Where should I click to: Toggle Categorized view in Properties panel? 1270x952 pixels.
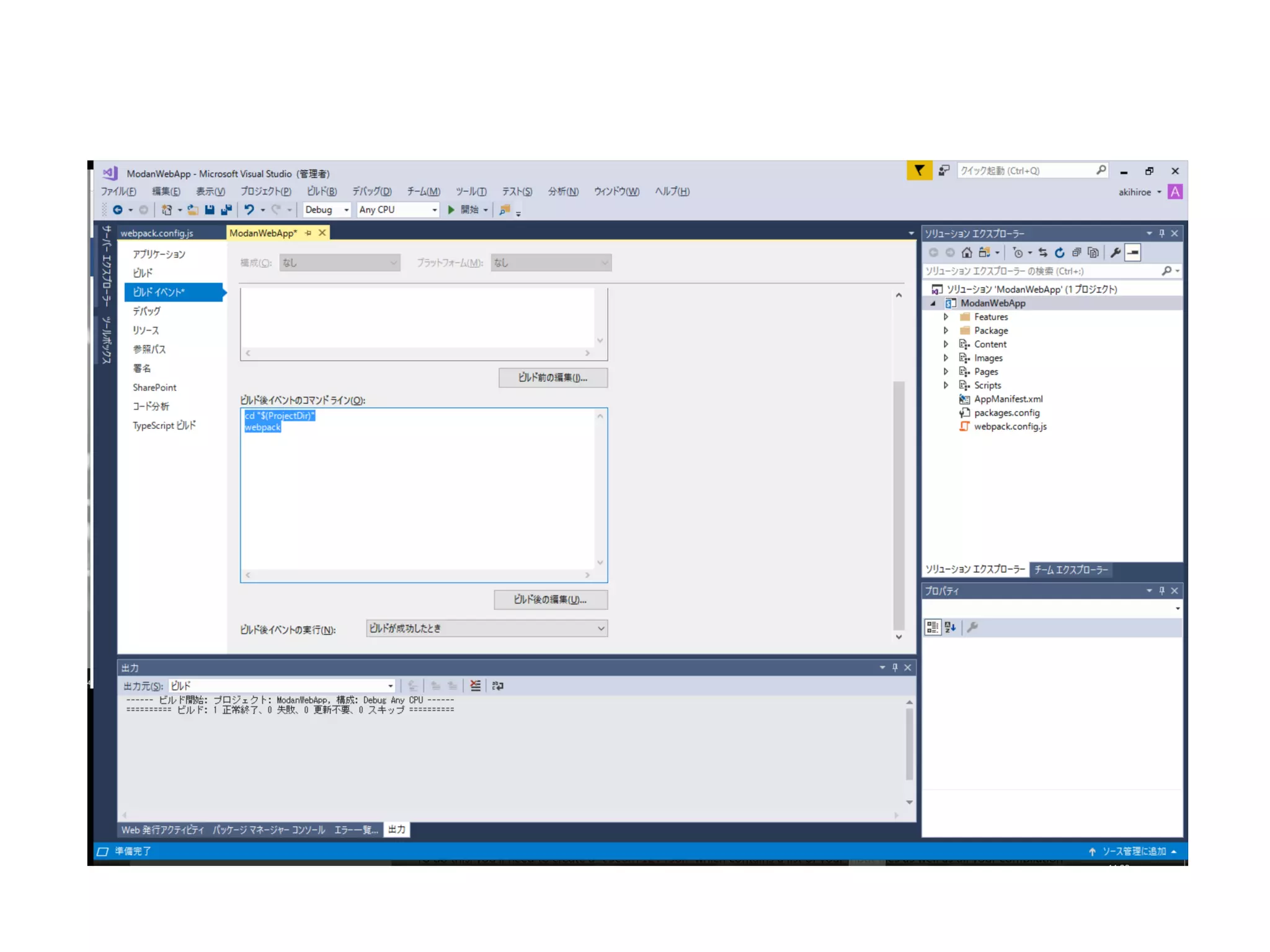pos(933,627)
